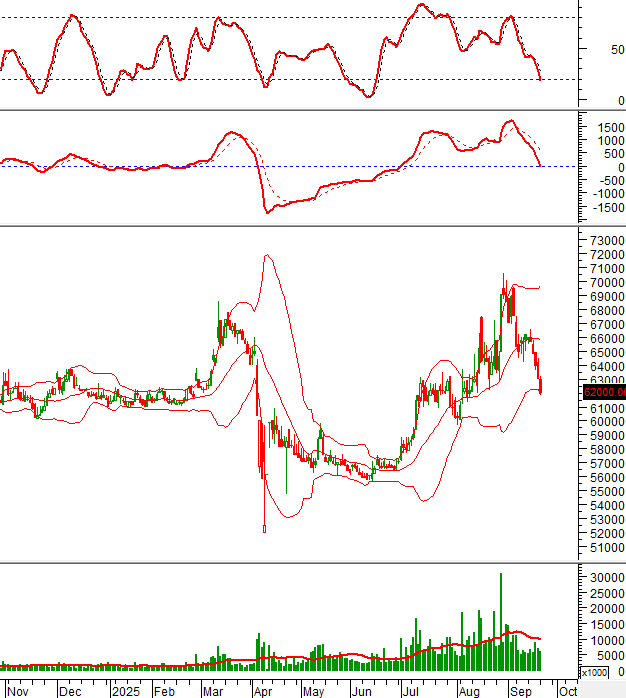The image size is (626, 698).
Task: Click the 68000 price axis label
Action: [607, 310]
